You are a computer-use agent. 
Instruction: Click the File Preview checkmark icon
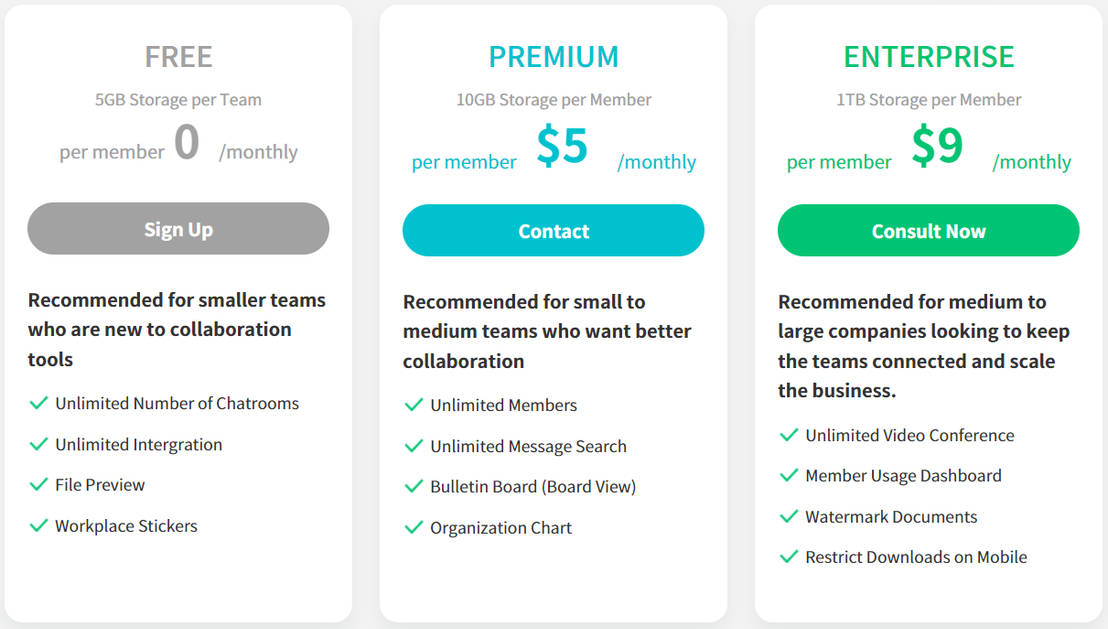click(x=39, y=485)
